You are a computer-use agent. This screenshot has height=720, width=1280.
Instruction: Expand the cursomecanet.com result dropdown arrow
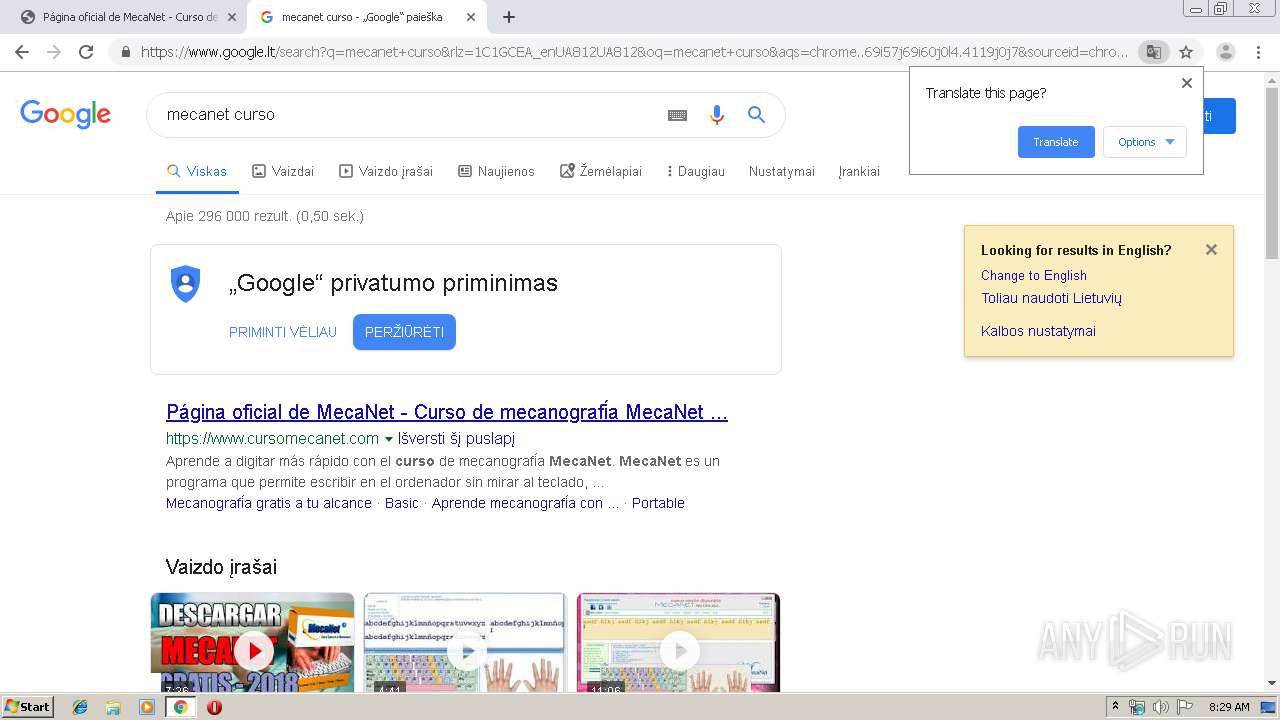[389, 439]
